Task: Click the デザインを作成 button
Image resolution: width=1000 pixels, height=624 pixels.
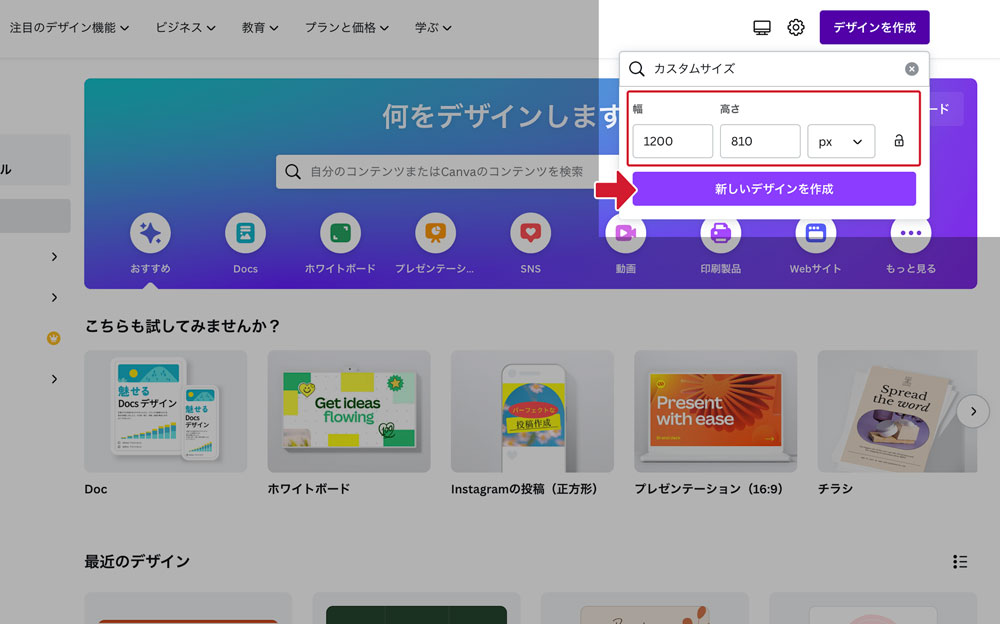Action: coord(874,27)
